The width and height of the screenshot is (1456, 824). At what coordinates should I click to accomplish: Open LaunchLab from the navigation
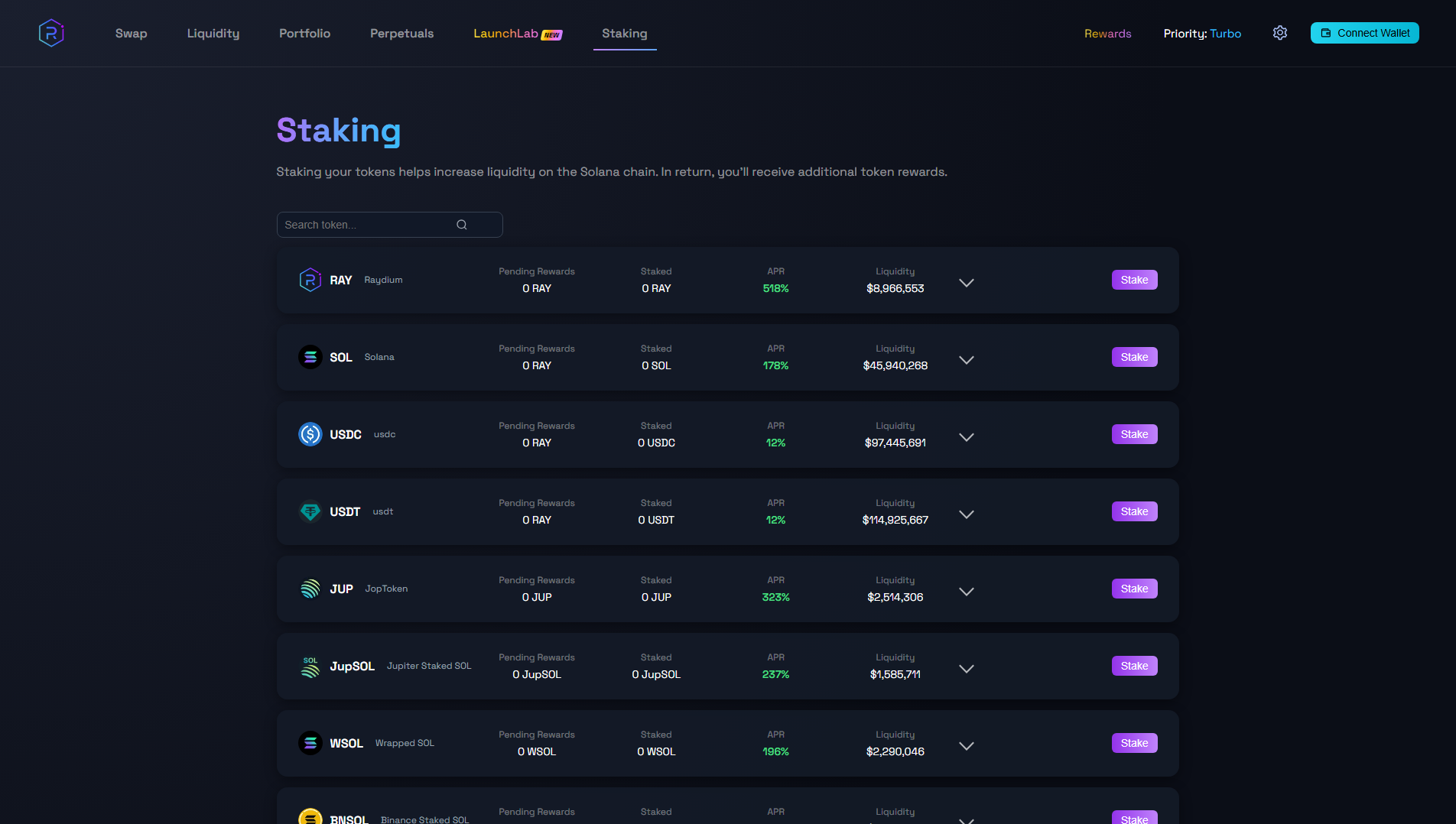point(518,34)
